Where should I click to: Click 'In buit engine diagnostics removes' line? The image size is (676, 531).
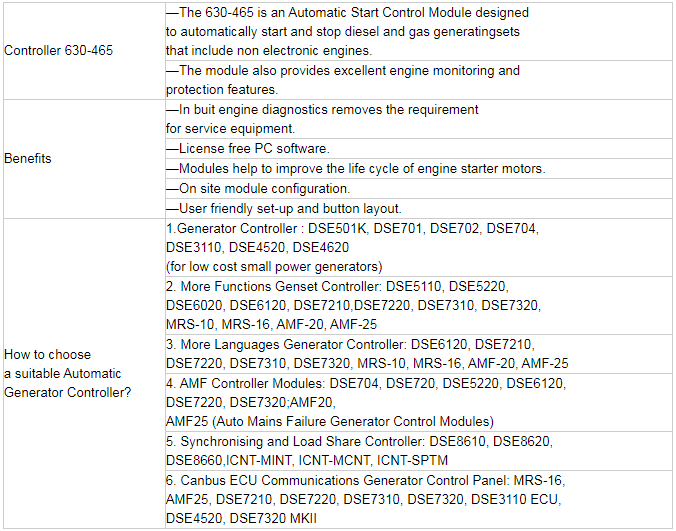[322, 109]
